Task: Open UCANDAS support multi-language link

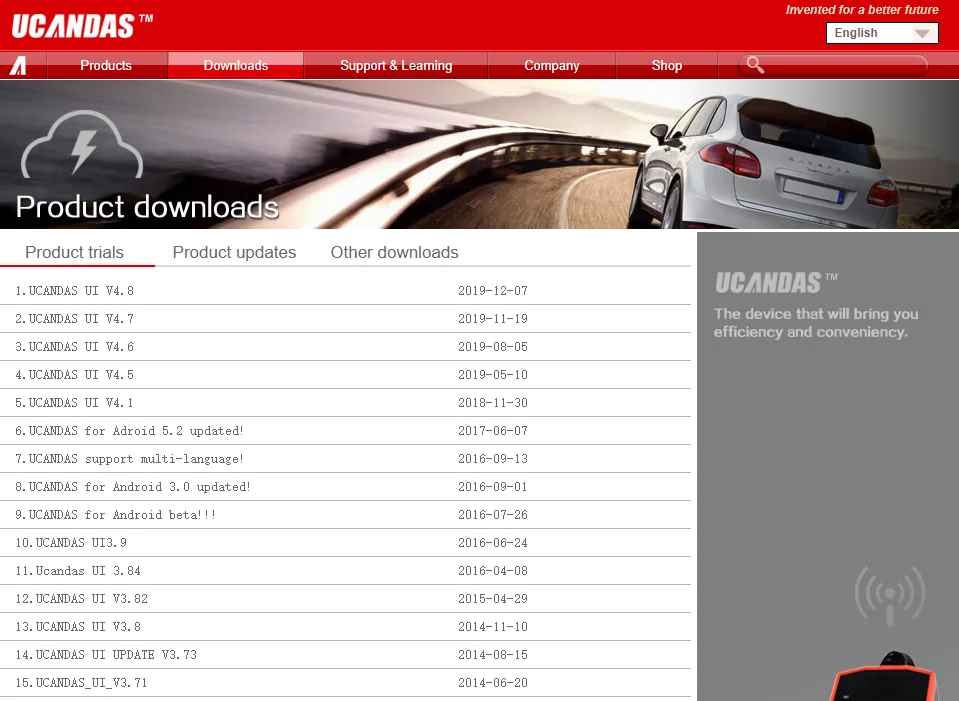Action: pos(130,459)
